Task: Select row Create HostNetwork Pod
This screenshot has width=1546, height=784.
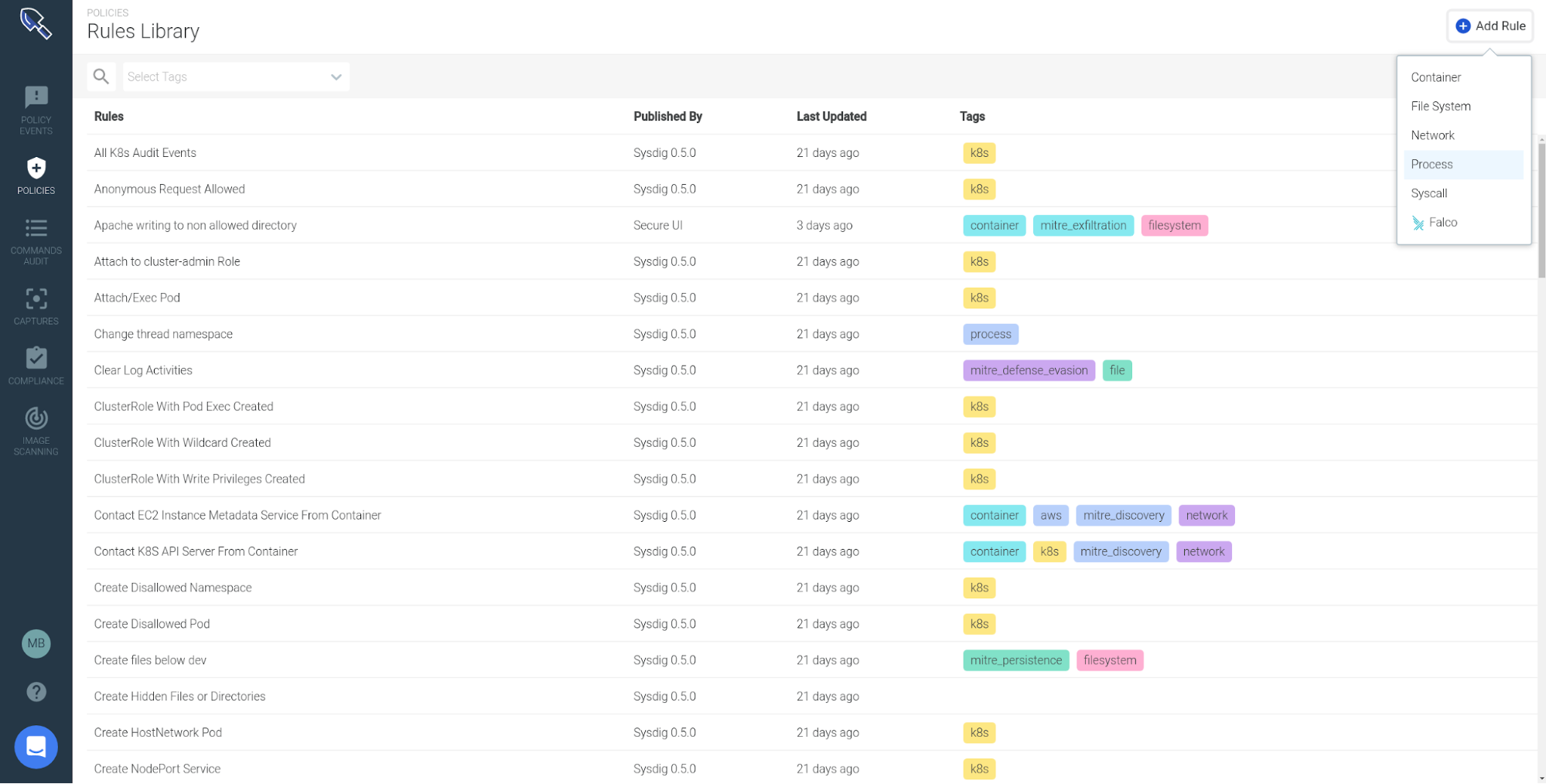Action: coord(811,733)
